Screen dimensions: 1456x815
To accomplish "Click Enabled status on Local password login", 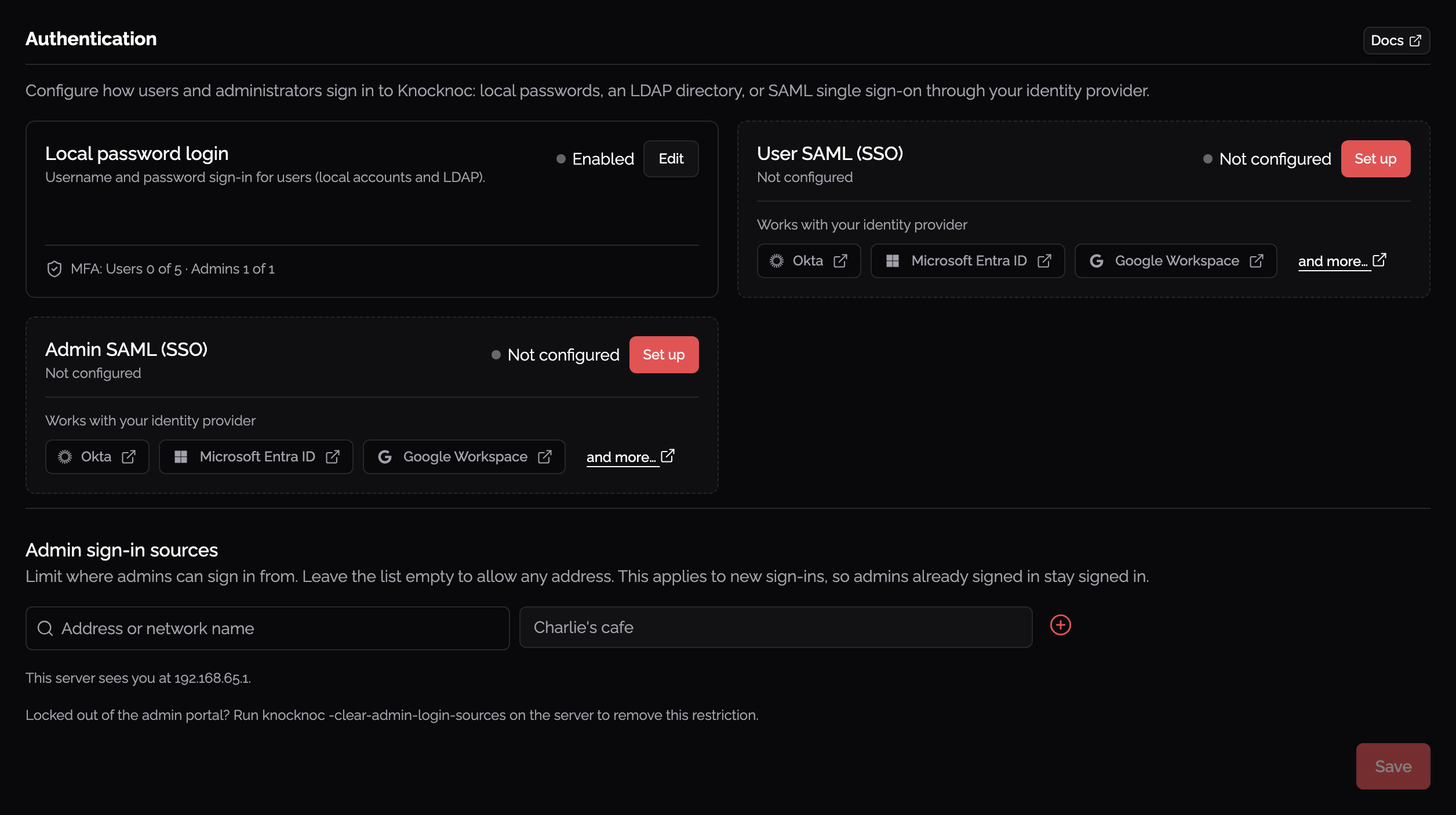I will pyautogui.click(x=595, y=159).
